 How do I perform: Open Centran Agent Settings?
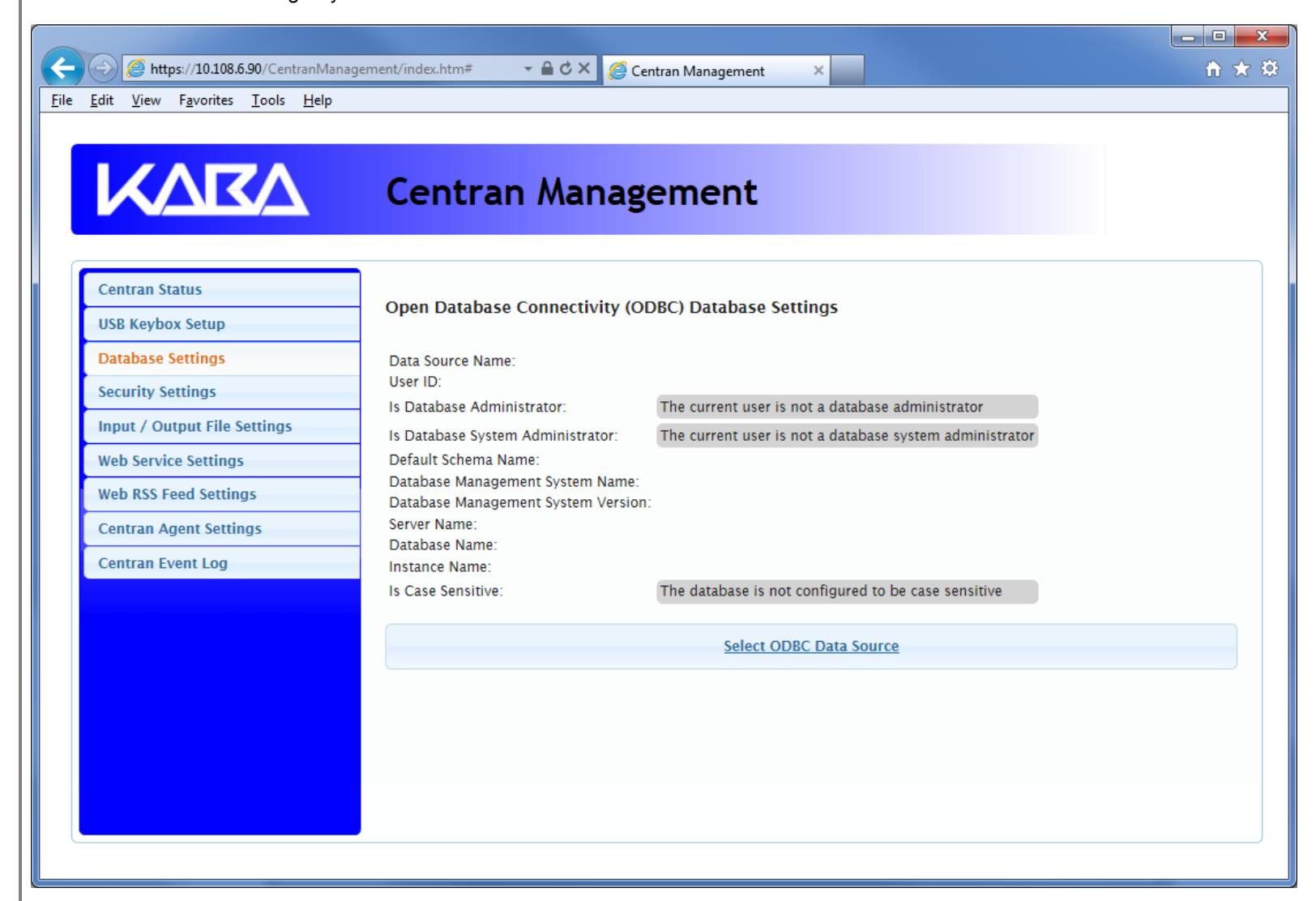tap(221, 528)
